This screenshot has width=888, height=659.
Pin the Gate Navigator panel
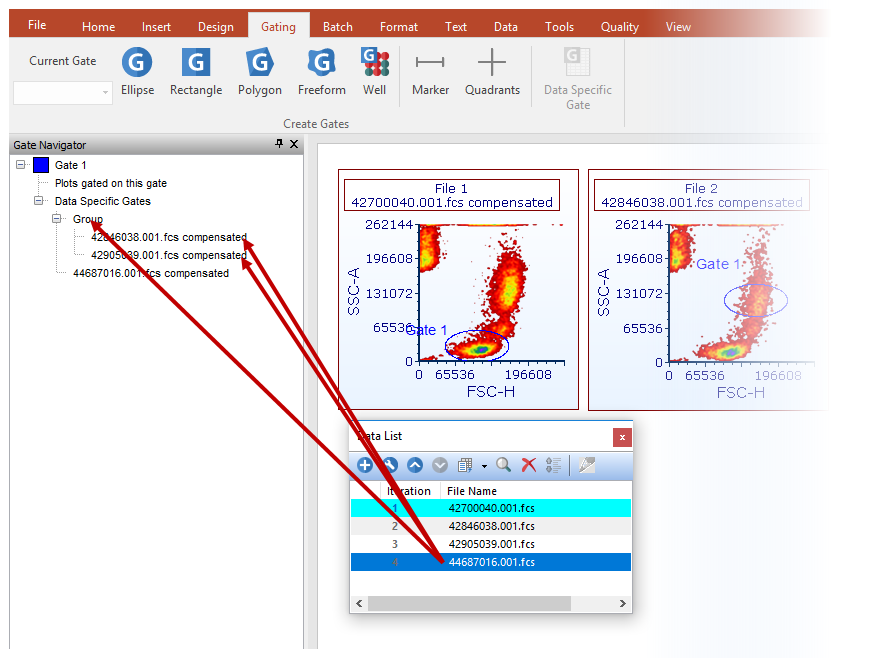click(279, 145)
